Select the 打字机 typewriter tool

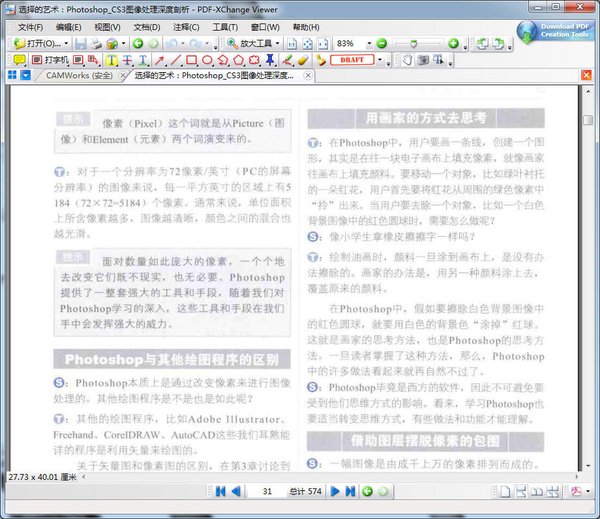50,60
